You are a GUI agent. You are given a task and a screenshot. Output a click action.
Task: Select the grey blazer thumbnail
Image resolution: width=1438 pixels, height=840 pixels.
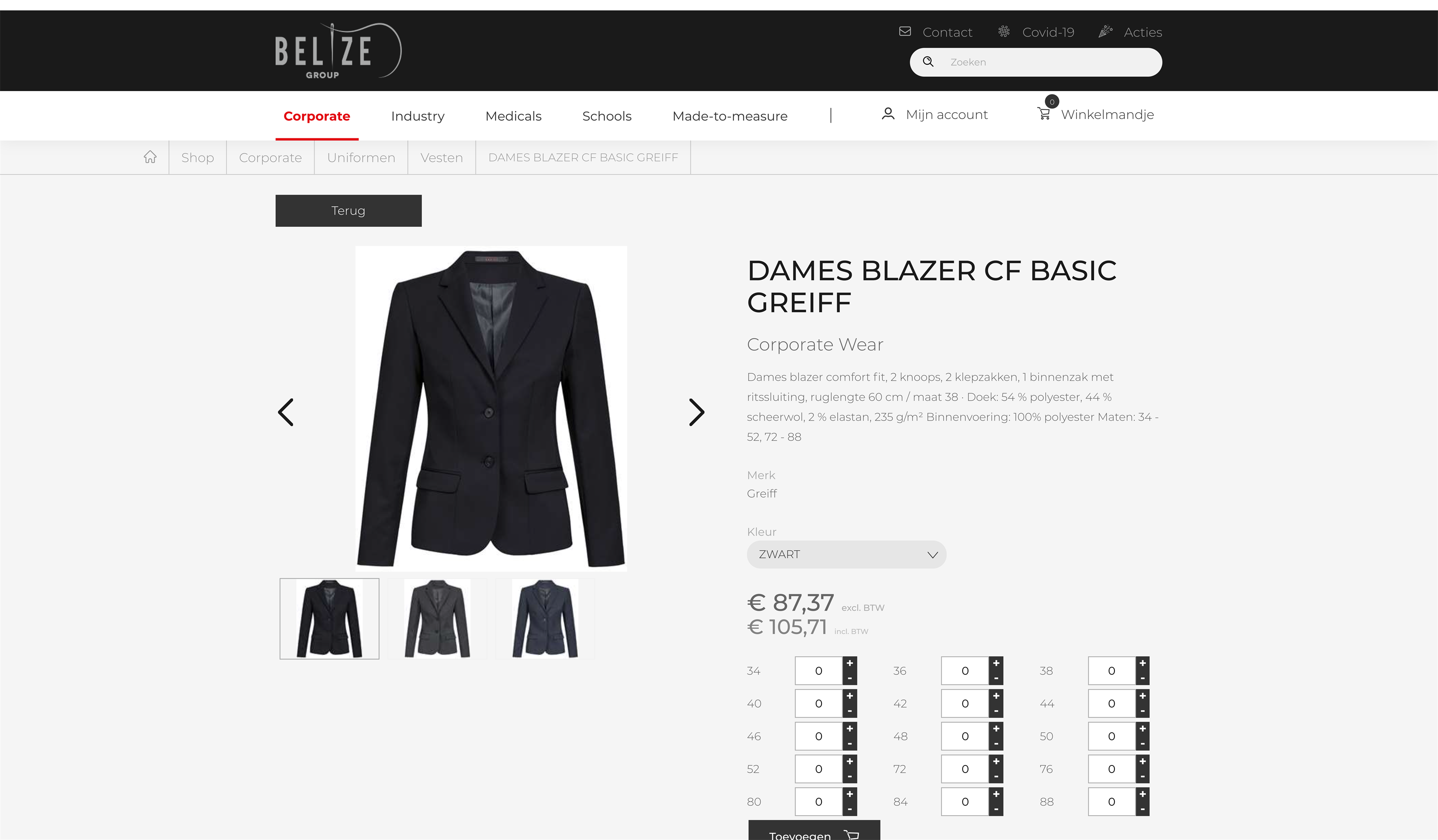[437, 619]
